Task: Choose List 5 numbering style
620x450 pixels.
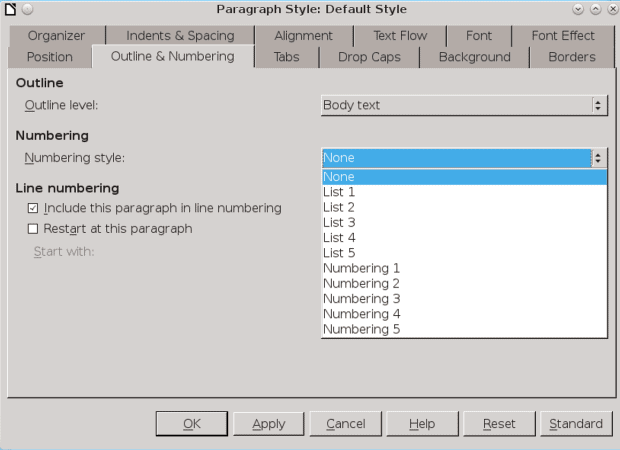Action: [465, 253]
